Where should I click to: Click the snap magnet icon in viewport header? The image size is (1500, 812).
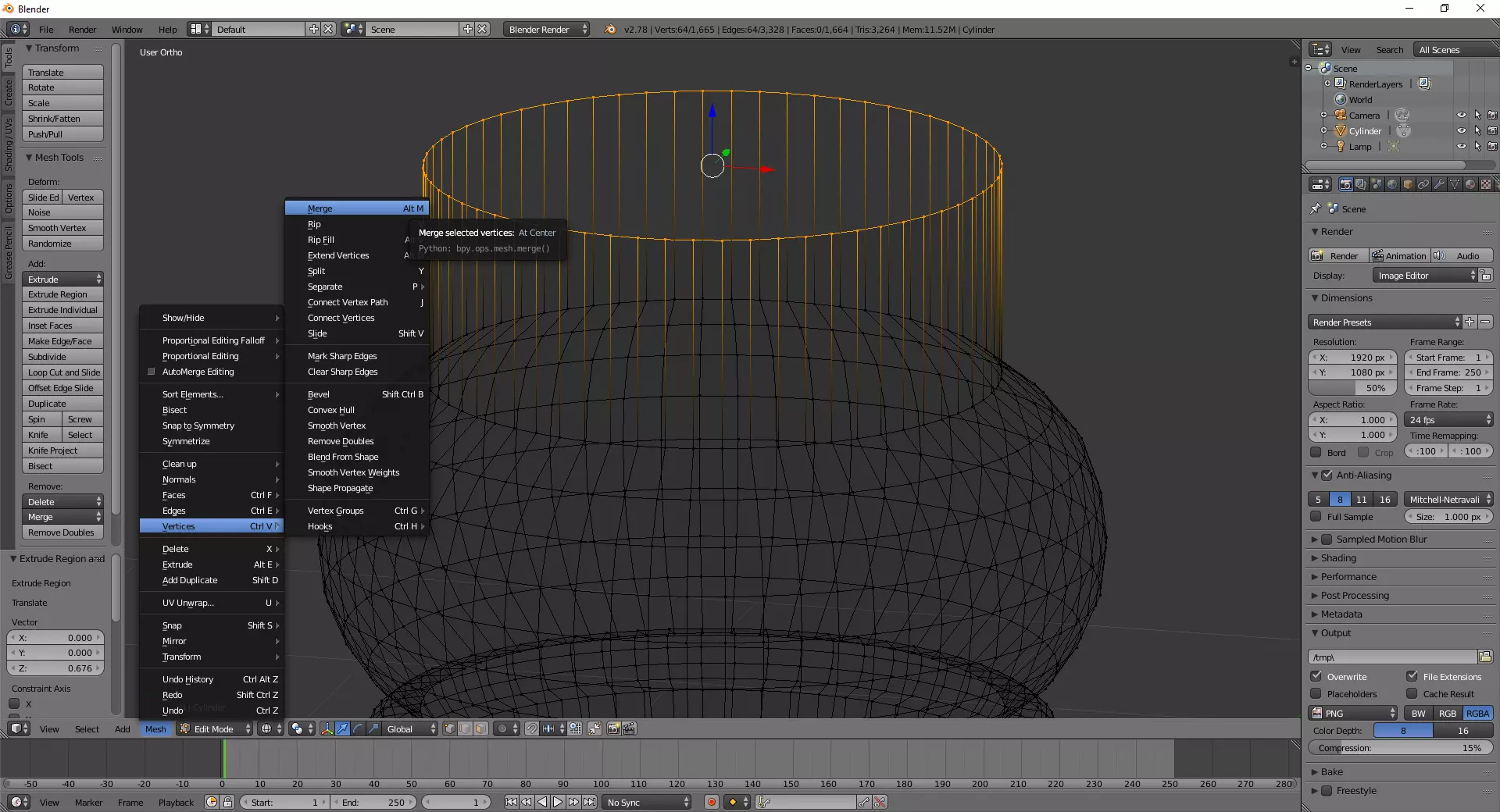531,728
